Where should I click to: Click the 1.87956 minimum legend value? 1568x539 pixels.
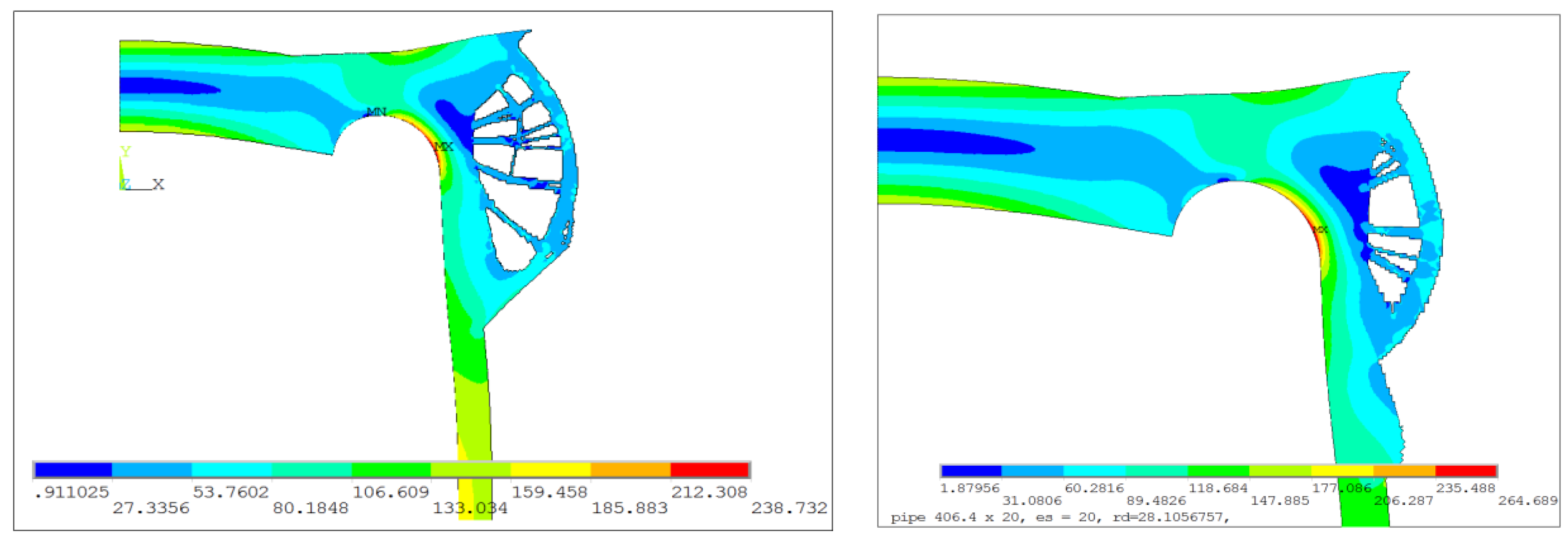970,488
